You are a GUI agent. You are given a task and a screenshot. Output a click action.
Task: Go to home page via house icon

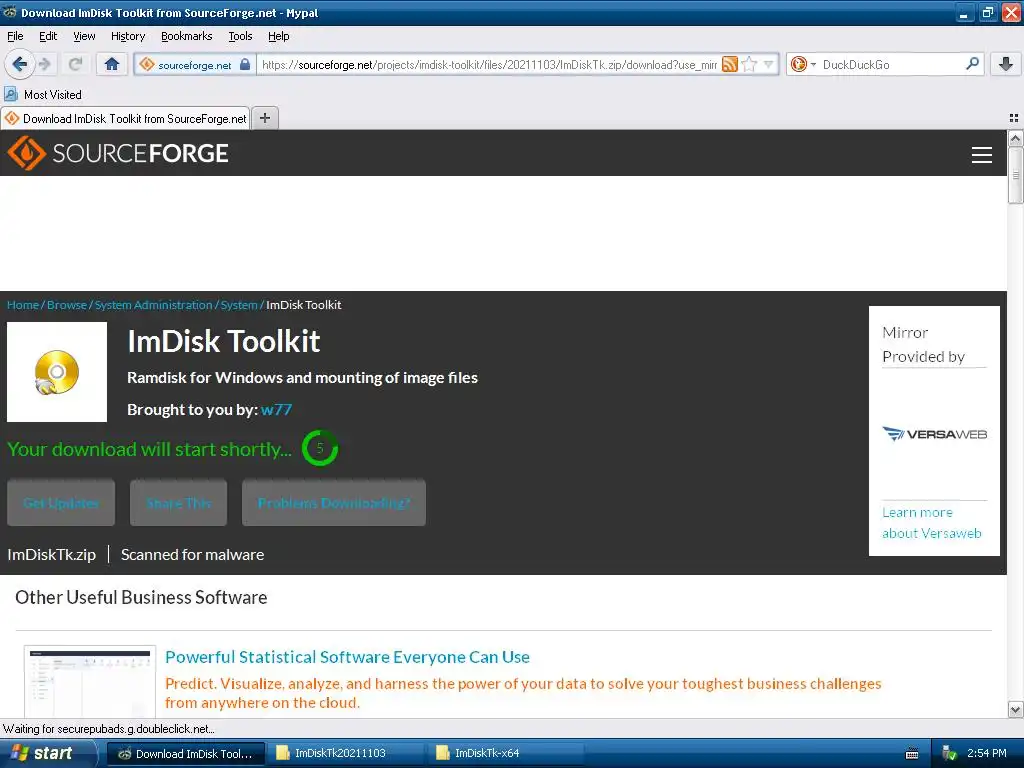pos(112,64)
